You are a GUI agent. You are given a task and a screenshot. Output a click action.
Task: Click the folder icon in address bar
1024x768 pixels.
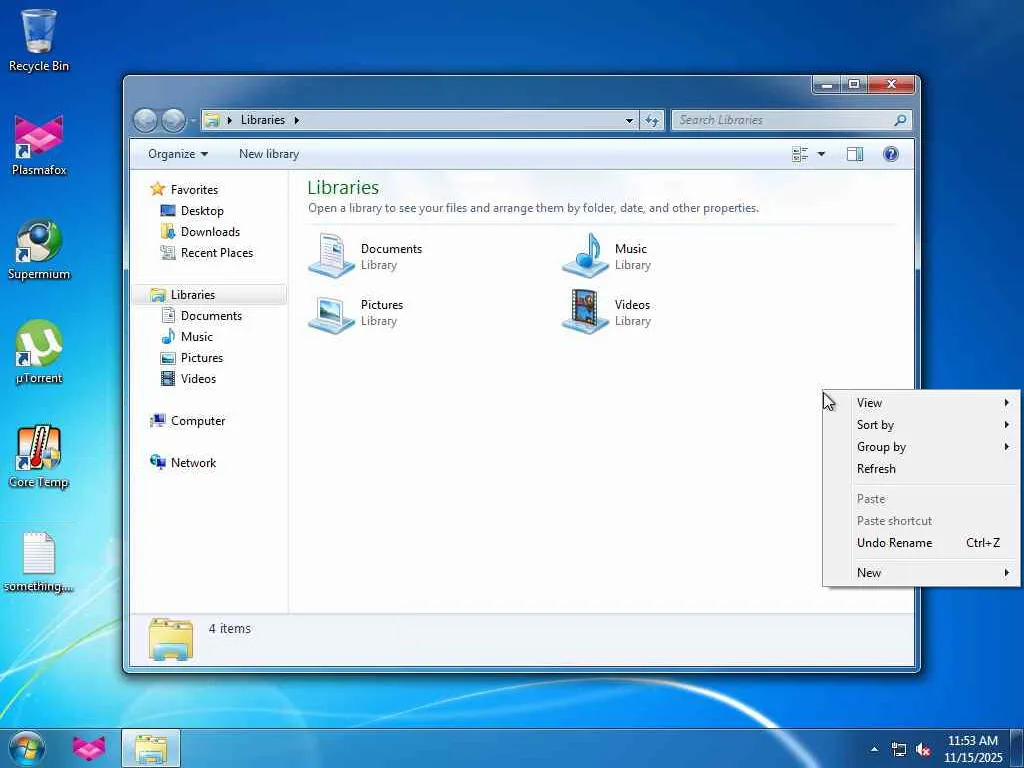(212, 120)
